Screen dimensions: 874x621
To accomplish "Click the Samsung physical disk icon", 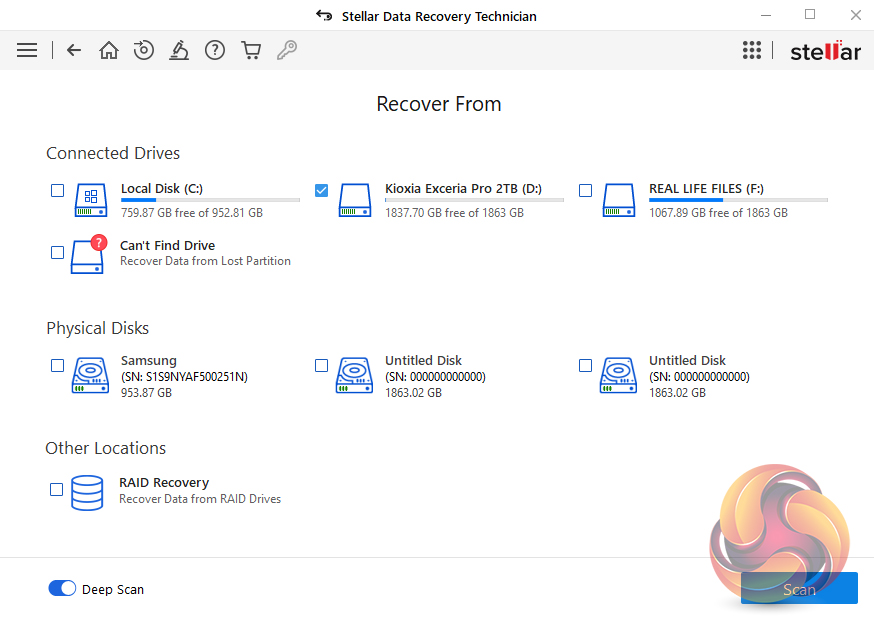I will [x=90, y=375].
